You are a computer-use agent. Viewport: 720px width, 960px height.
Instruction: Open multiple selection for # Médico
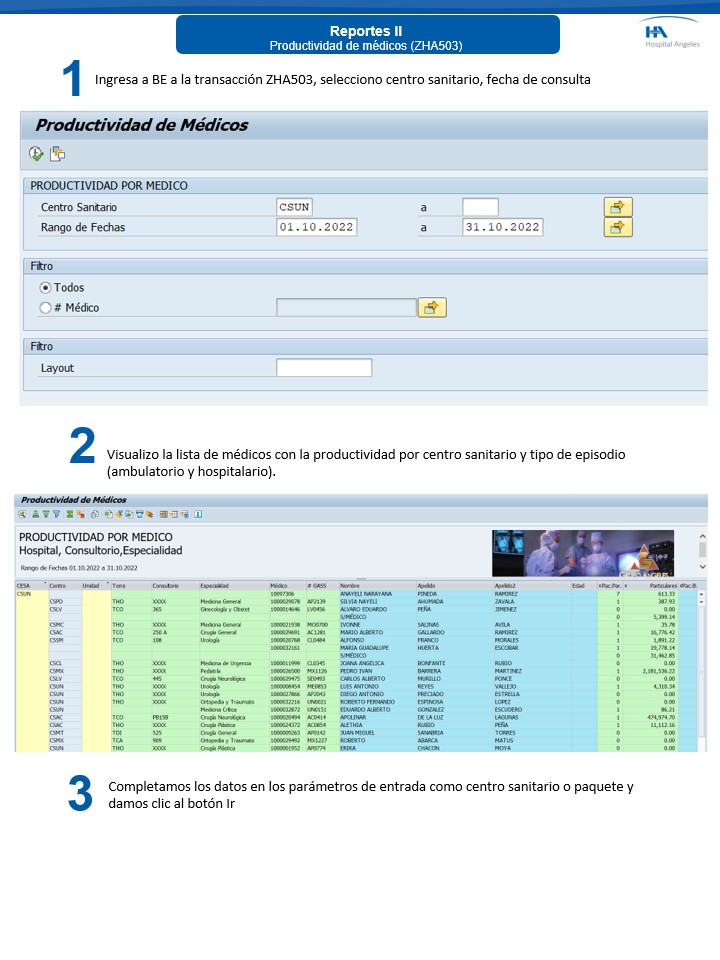432,308
